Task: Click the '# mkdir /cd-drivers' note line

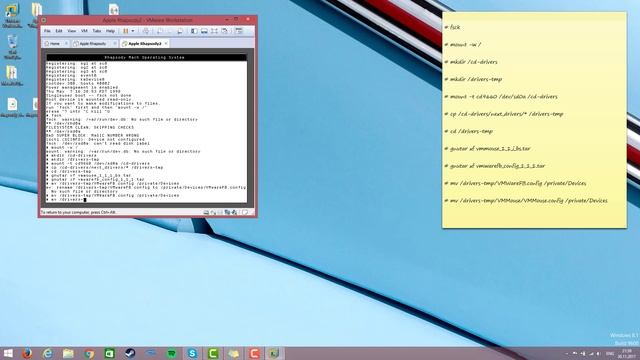Action: 471,62
